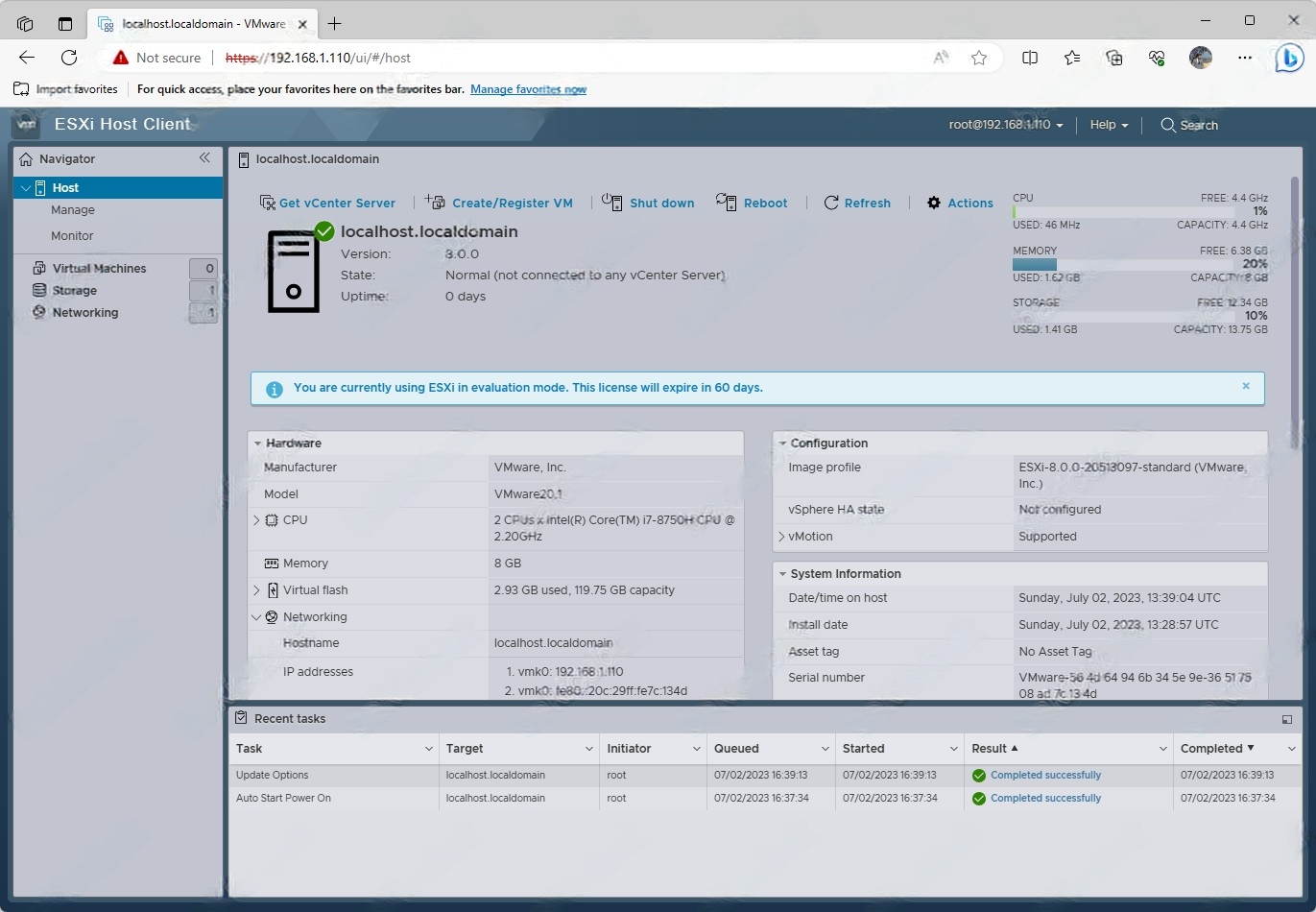
Task: Collapse the Networking hardware section
Action: coord(256,617)
